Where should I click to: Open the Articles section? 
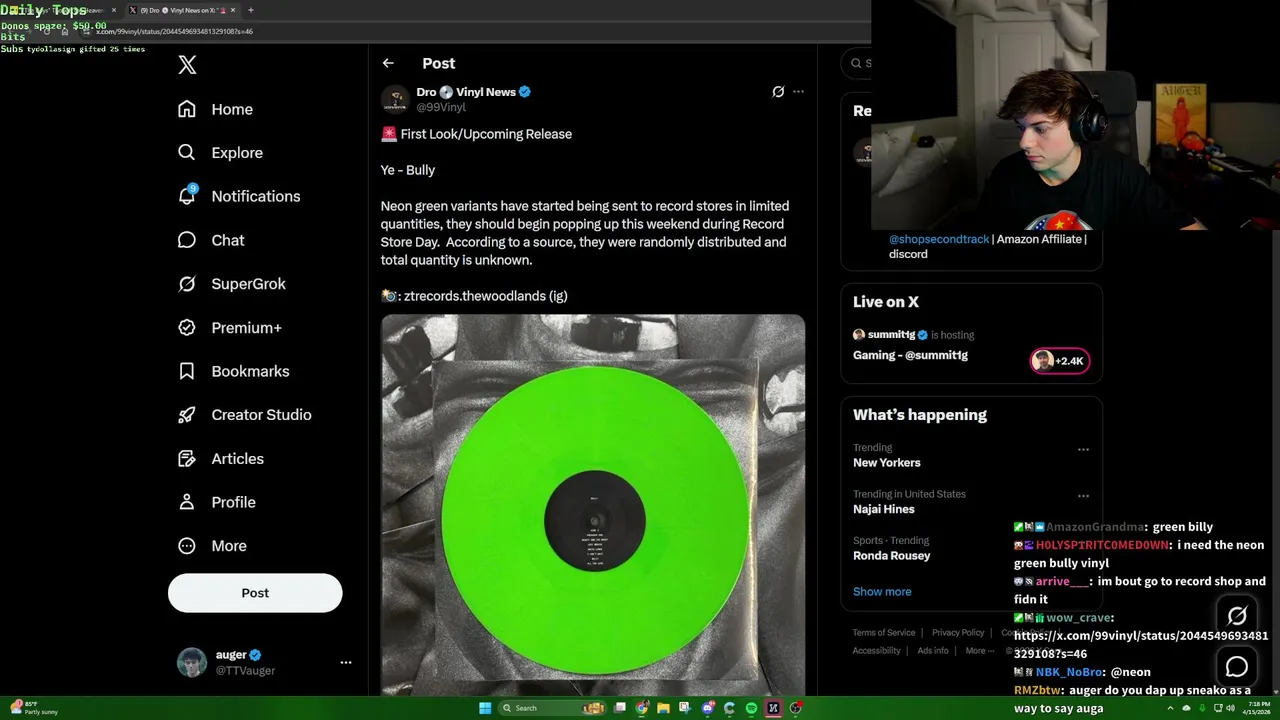[x=221, y=458]
